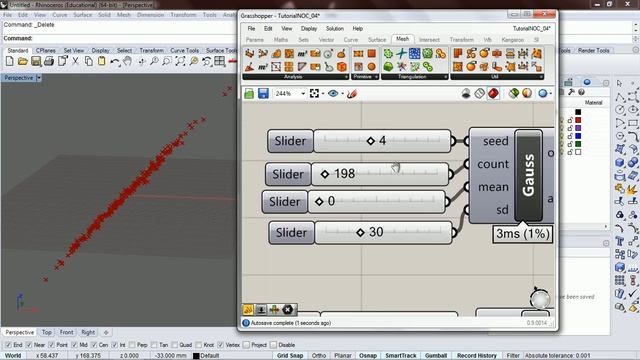Toggle the End osnap checkbox
The width and height of the screenshot is (640, 360).
click(x=8, y=345)
